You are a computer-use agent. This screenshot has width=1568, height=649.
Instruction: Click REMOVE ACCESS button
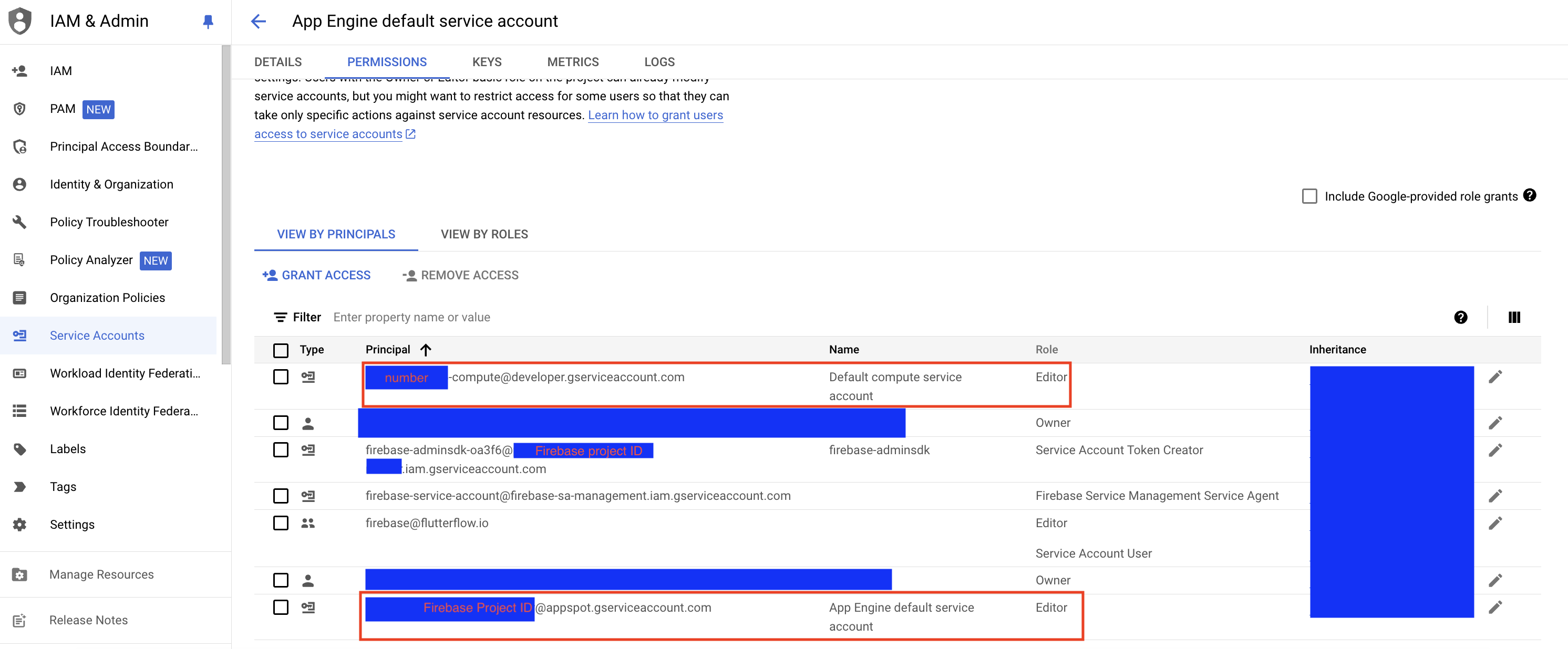(460, 275)
